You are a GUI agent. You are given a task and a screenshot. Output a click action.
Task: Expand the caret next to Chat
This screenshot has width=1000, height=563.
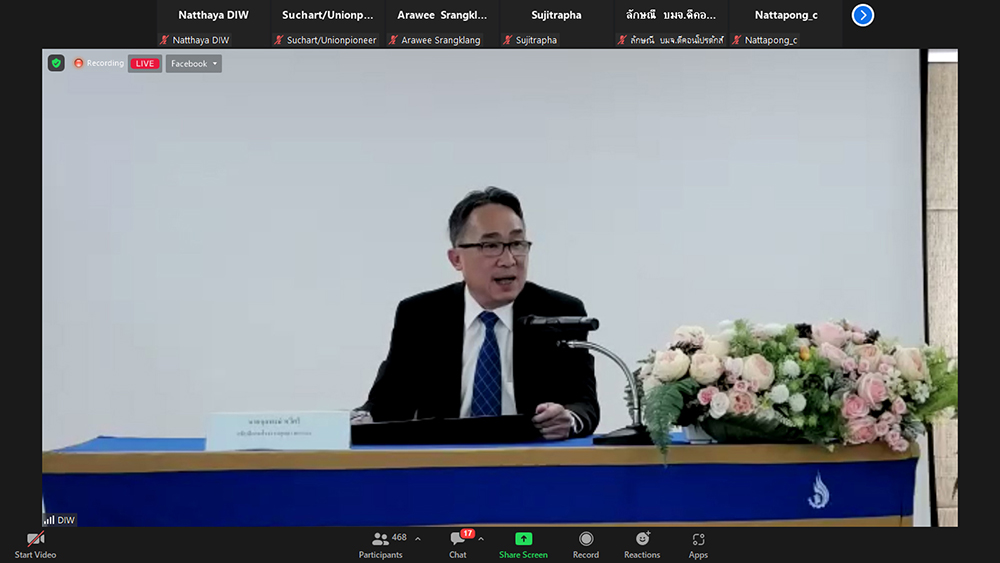tap(481, 539)
